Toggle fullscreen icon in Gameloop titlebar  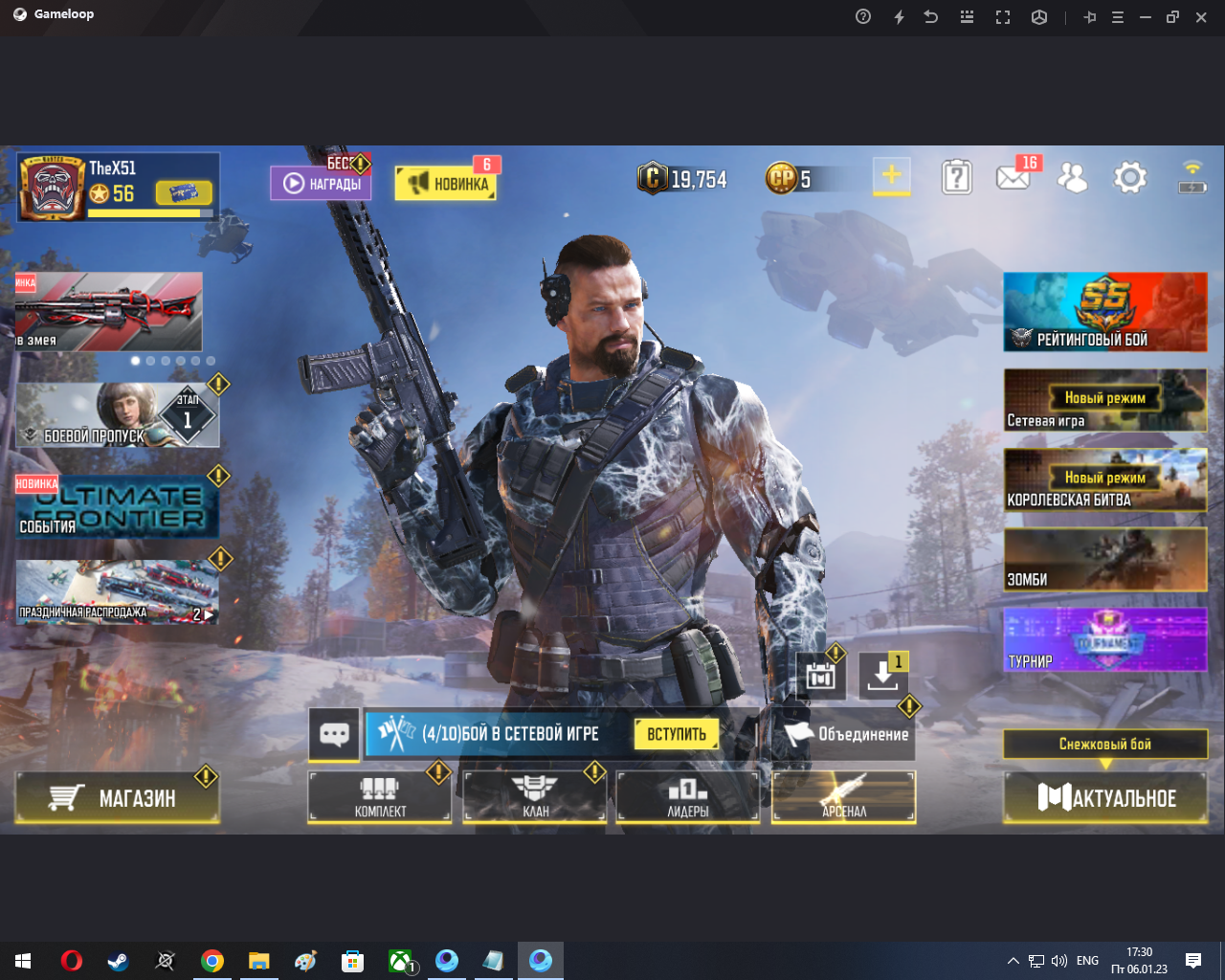(x=1003, y=16)
